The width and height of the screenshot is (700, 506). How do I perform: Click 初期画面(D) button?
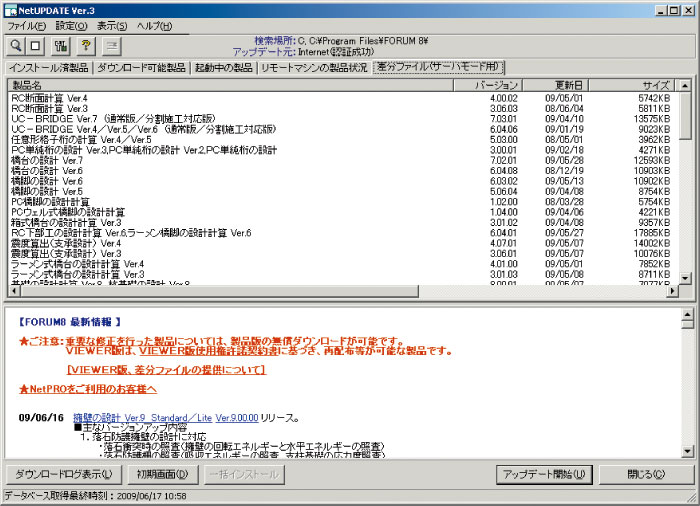pyautogui.click(x=162, y=474)
